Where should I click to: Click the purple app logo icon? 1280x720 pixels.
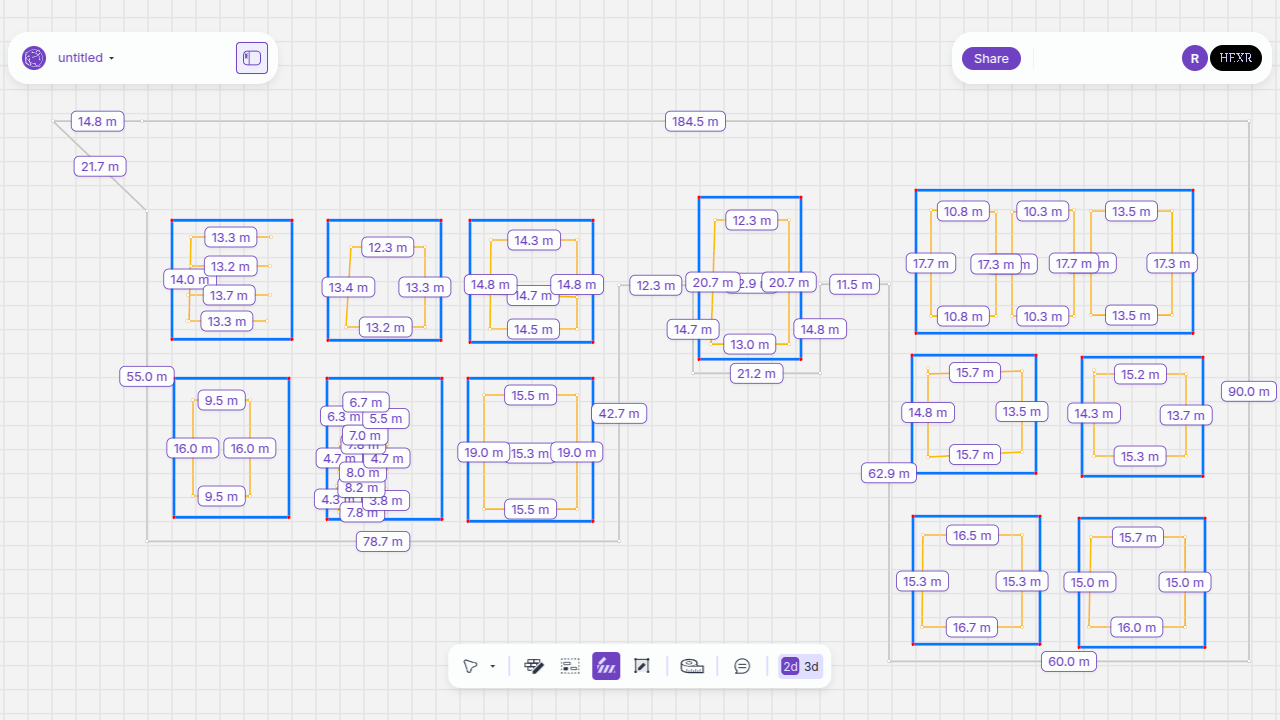pos(34,58)
